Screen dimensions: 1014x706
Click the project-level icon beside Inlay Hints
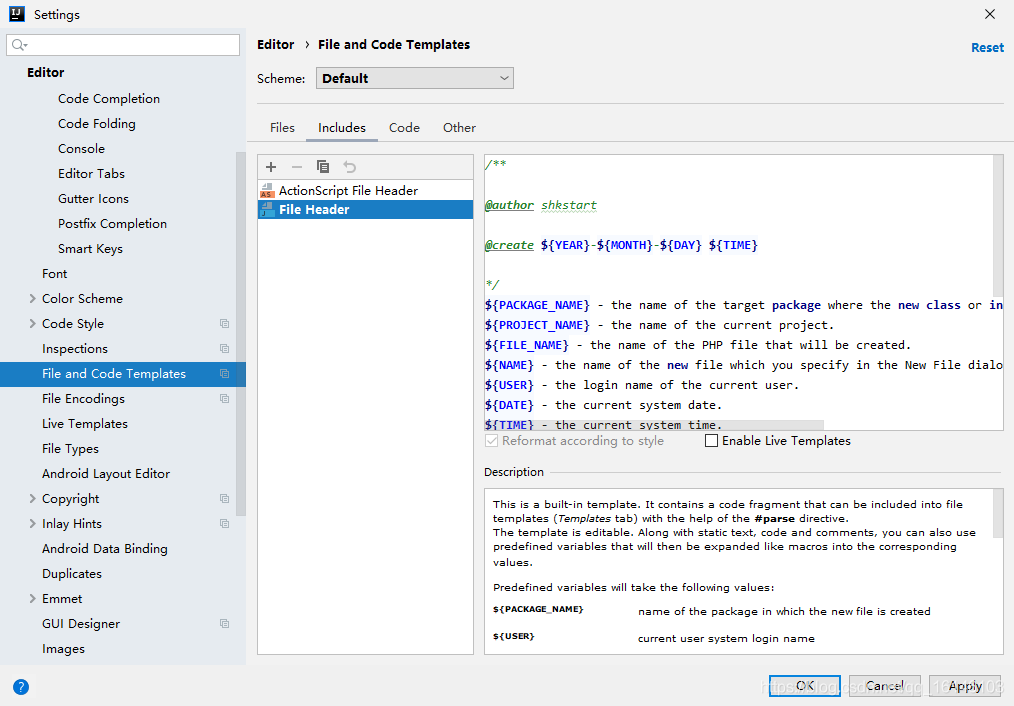pyautogui.click(x=224, y=524)
